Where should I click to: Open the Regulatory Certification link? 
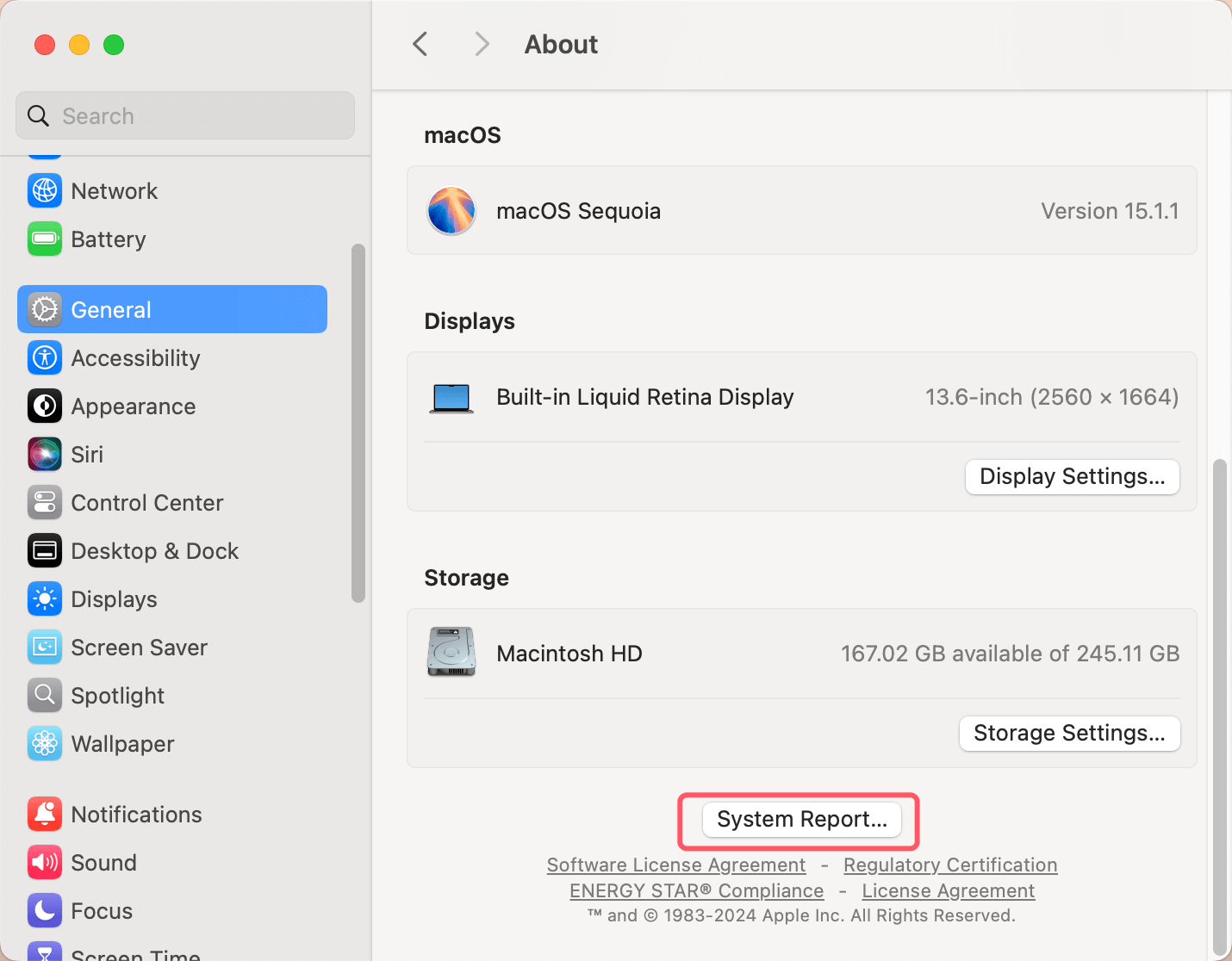tap(950, 865)
